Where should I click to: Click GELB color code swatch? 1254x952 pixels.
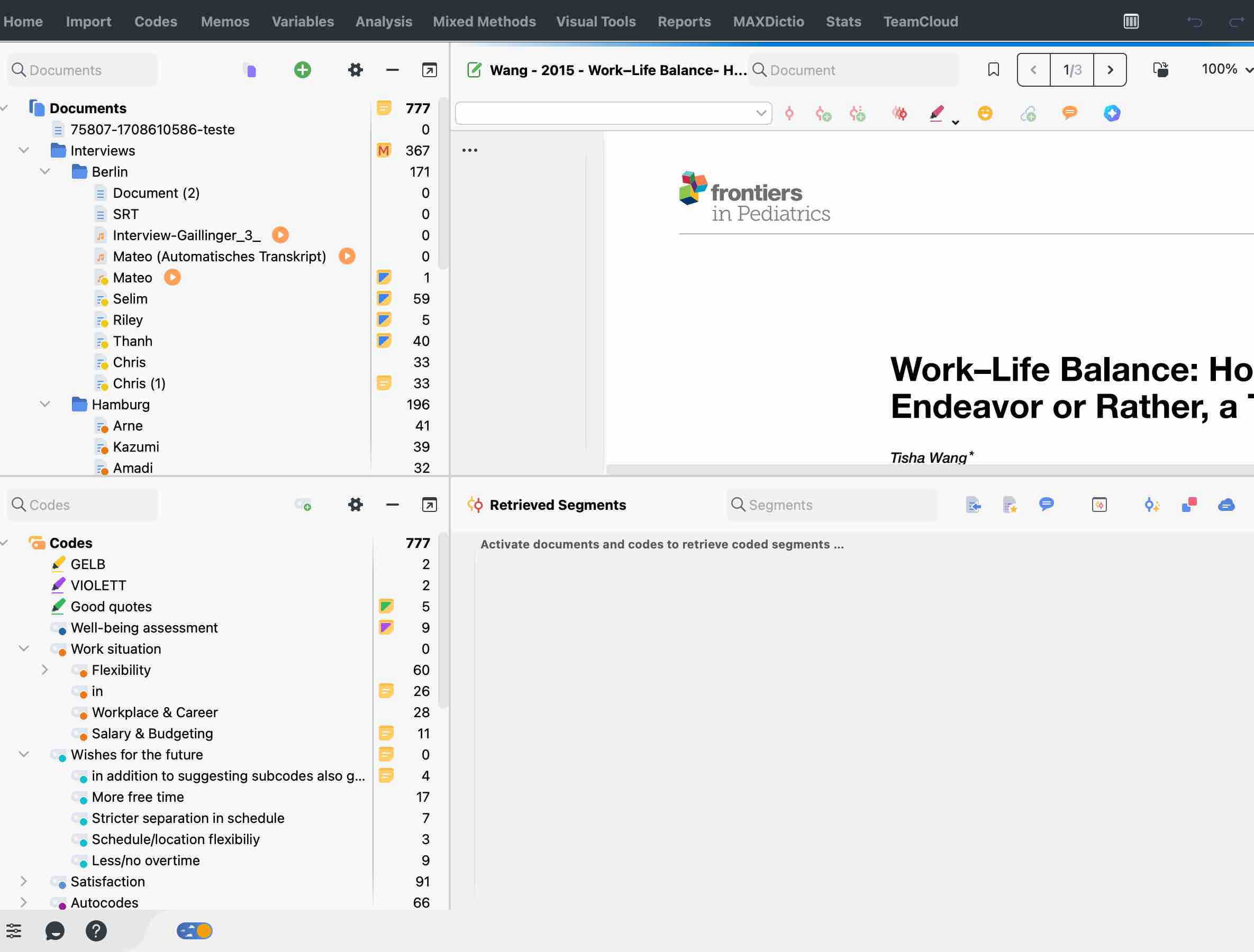tap(59, 564)
